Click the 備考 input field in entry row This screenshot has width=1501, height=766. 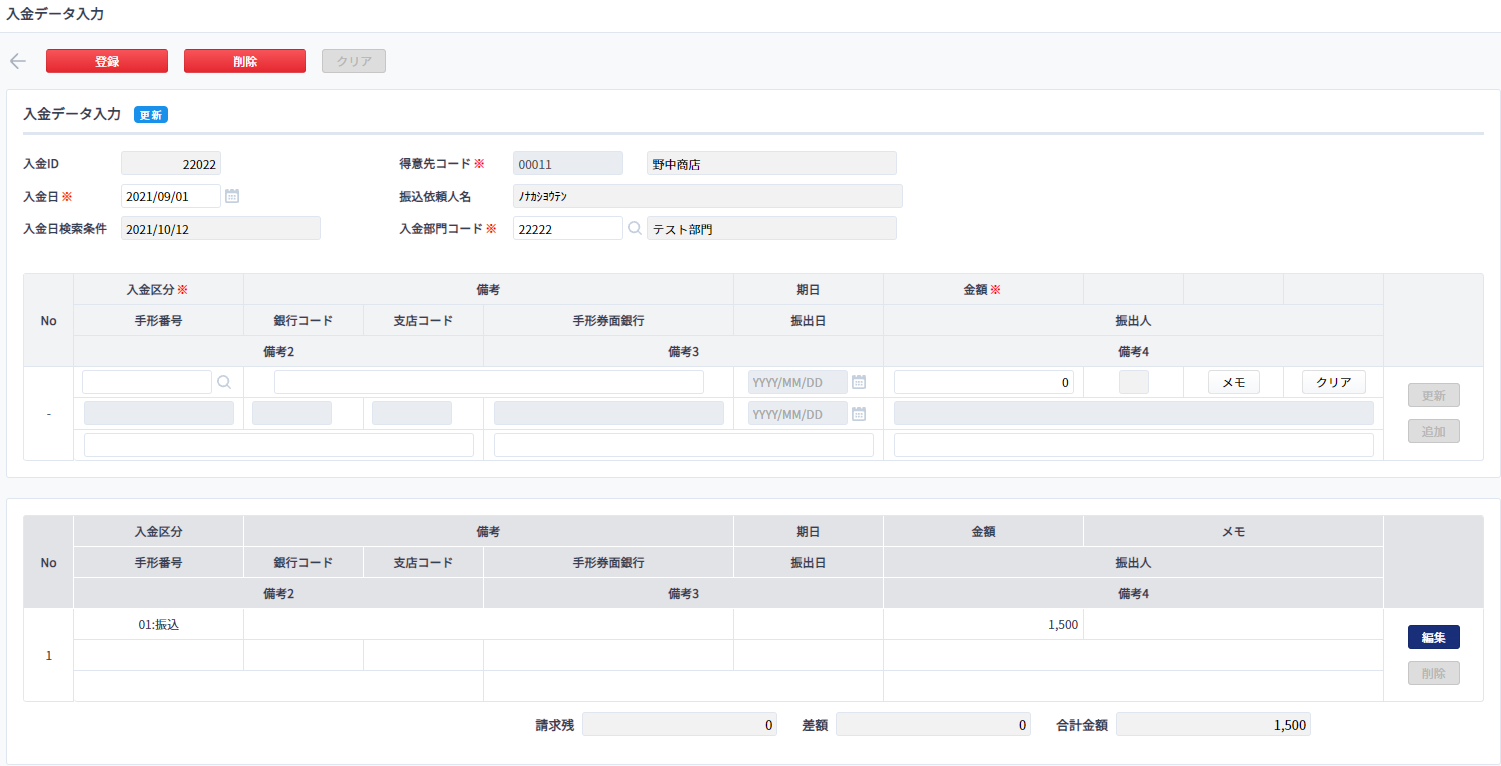pyautogui.click(x=489, y=382)
